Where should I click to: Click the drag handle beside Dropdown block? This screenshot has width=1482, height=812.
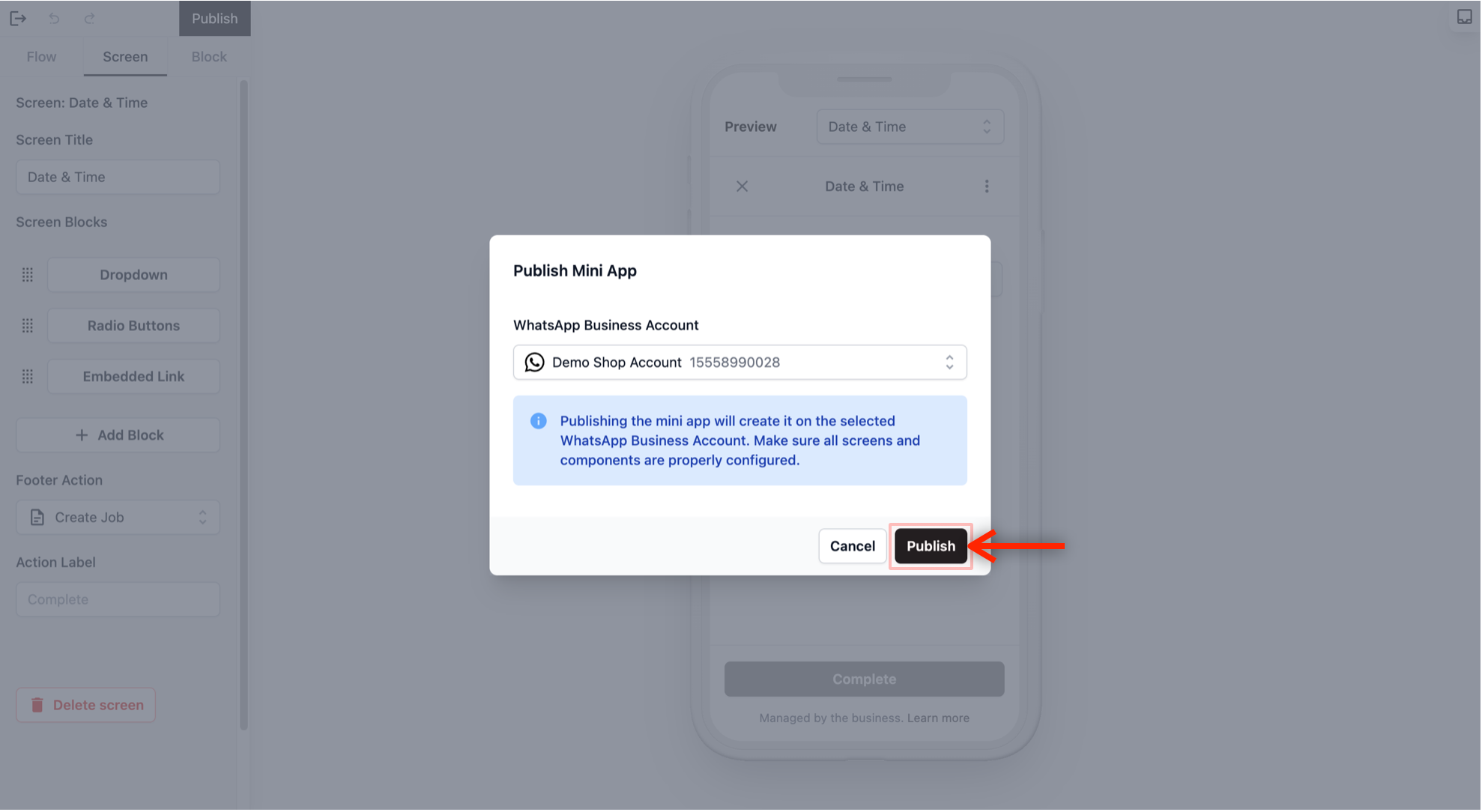click(x=28, y=275)
